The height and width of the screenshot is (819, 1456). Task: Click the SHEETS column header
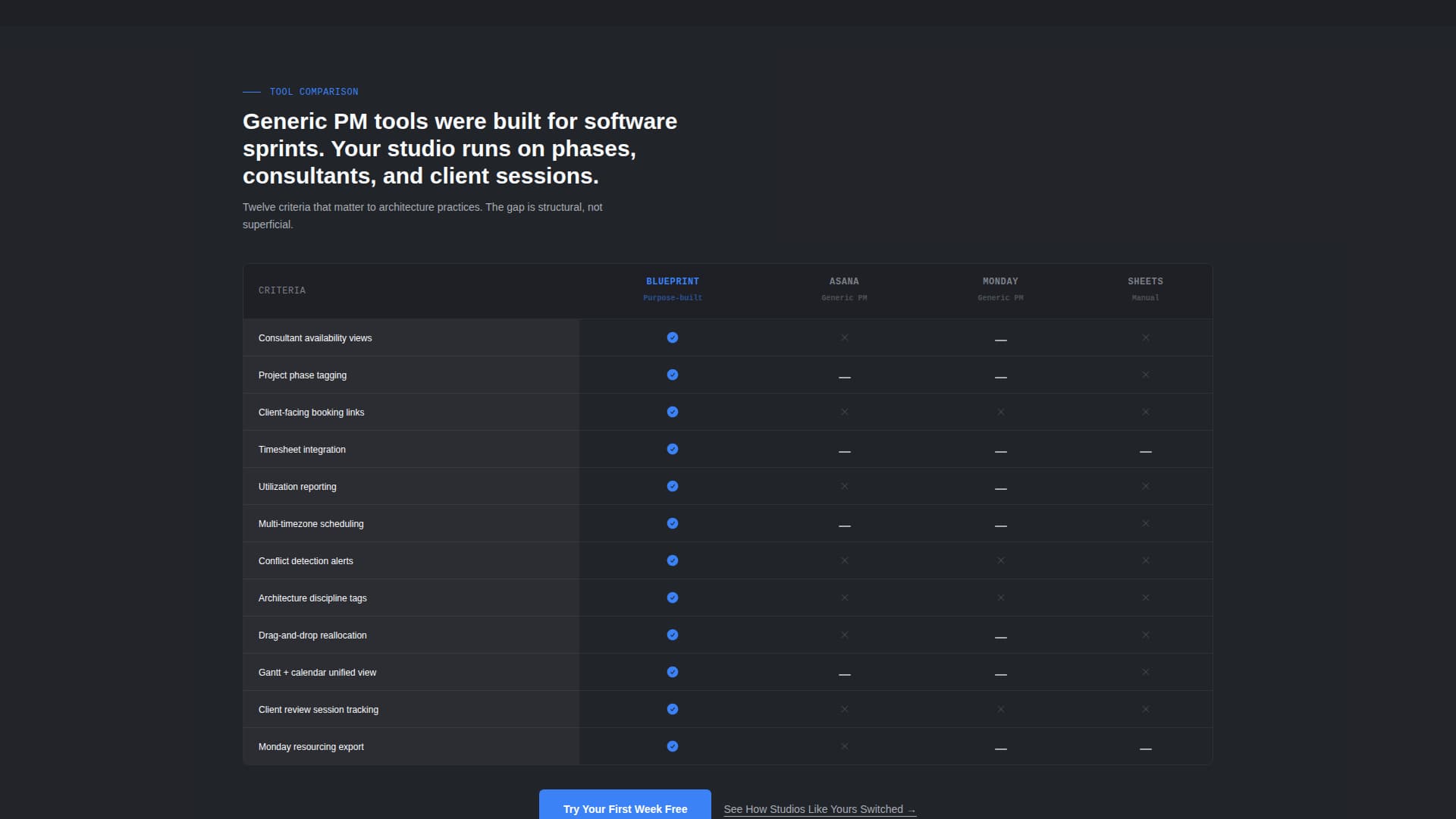pyautogui.click(x=1145, y=281)
